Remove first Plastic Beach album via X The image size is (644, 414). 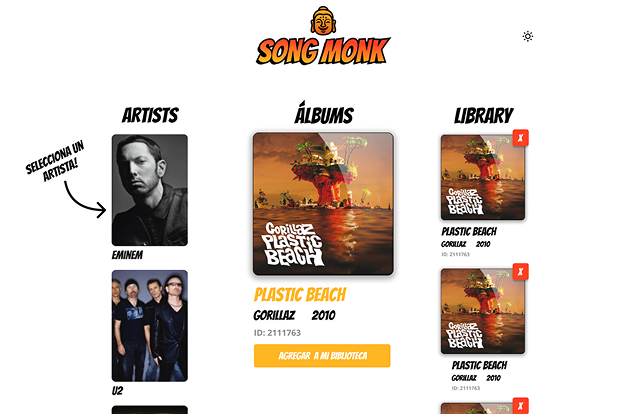tap(520, 138)
